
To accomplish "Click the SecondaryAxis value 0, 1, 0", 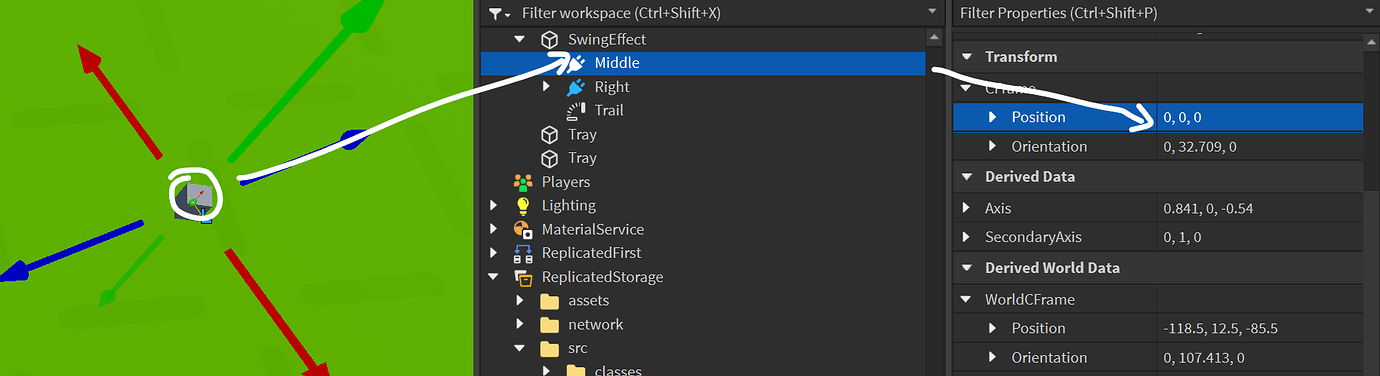I will pos(1259,237).
